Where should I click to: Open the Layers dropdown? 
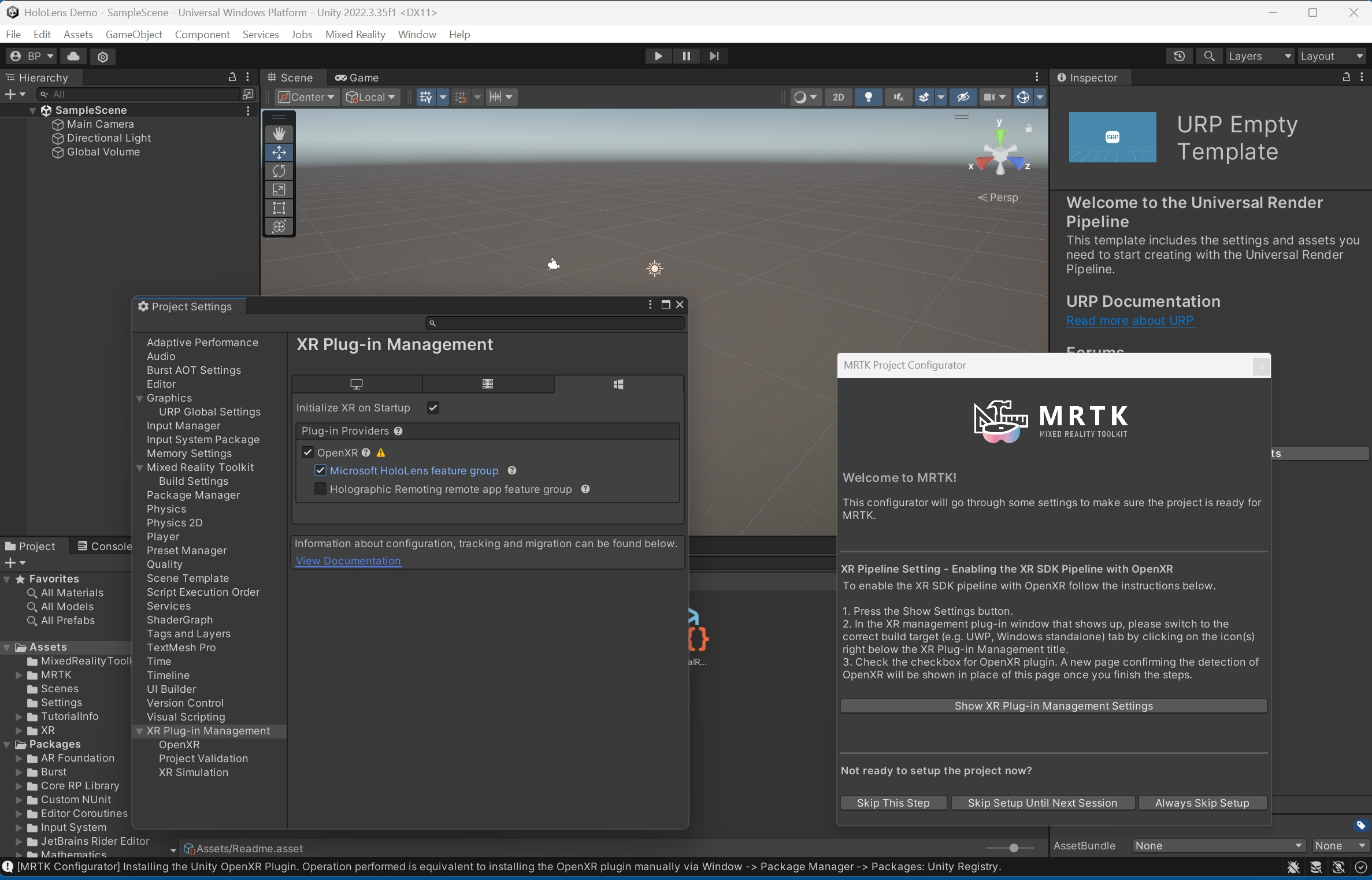1259,56
